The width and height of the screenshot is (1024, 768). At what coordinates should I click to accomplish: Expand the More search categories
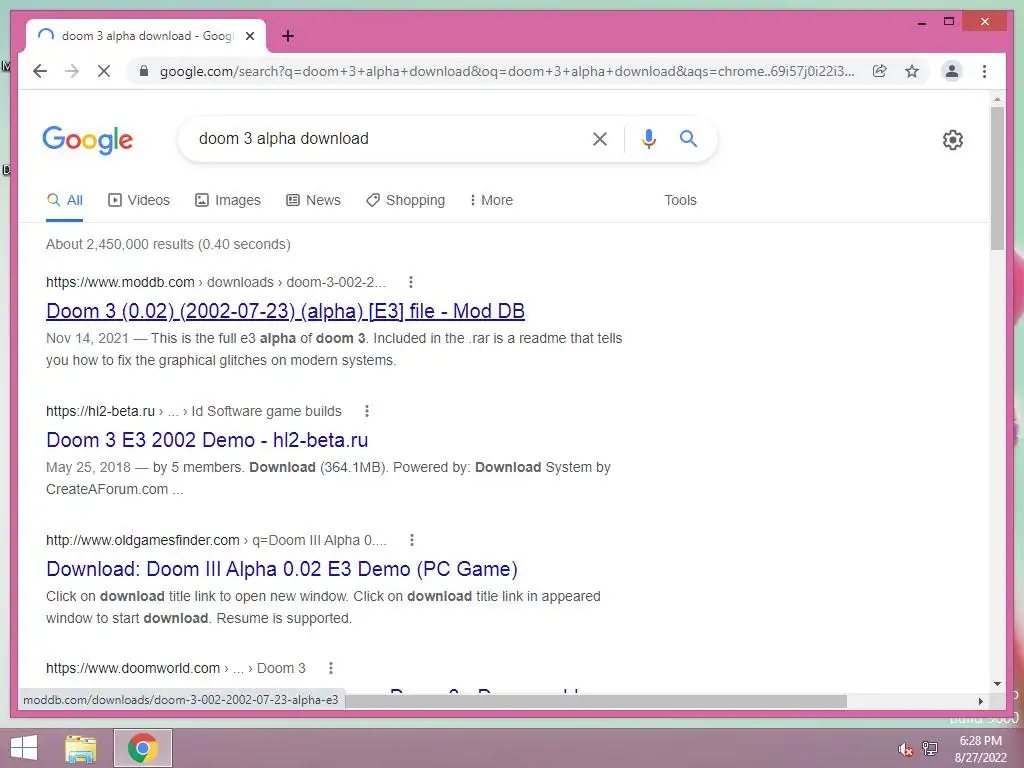pos(491,200)
